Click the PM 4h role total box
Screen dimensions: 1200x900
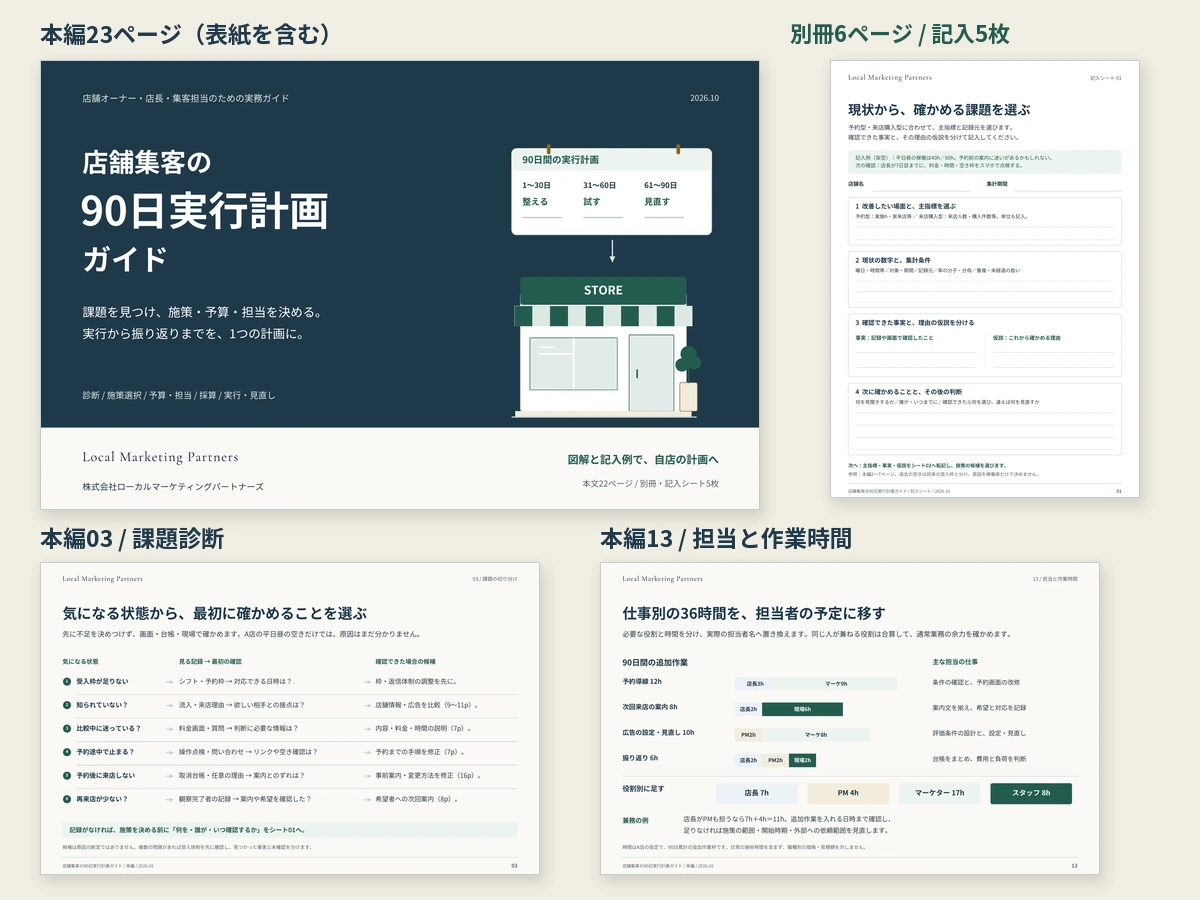(847, 793)
